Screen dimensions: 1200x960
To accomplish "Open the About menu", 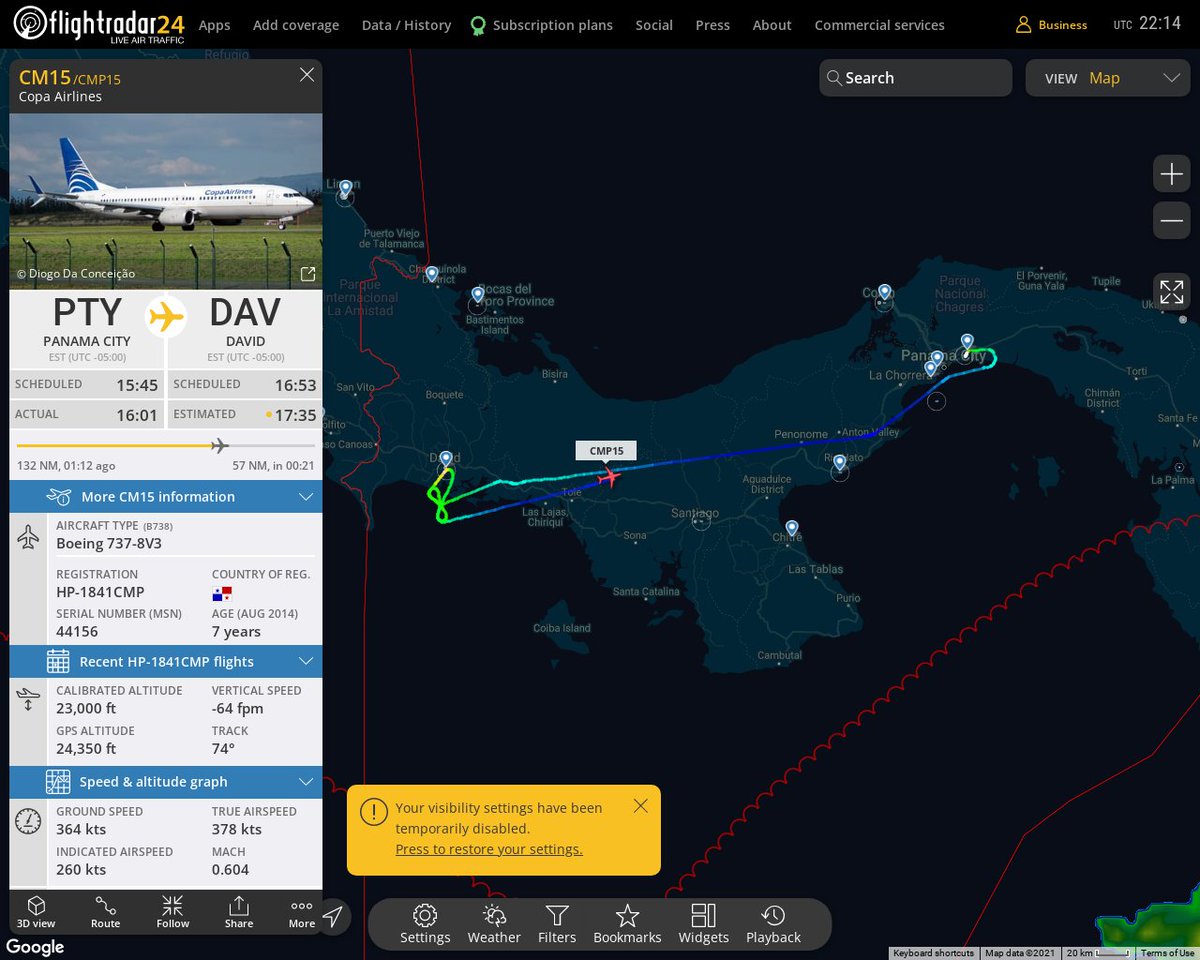I will [x=772, y=25].
